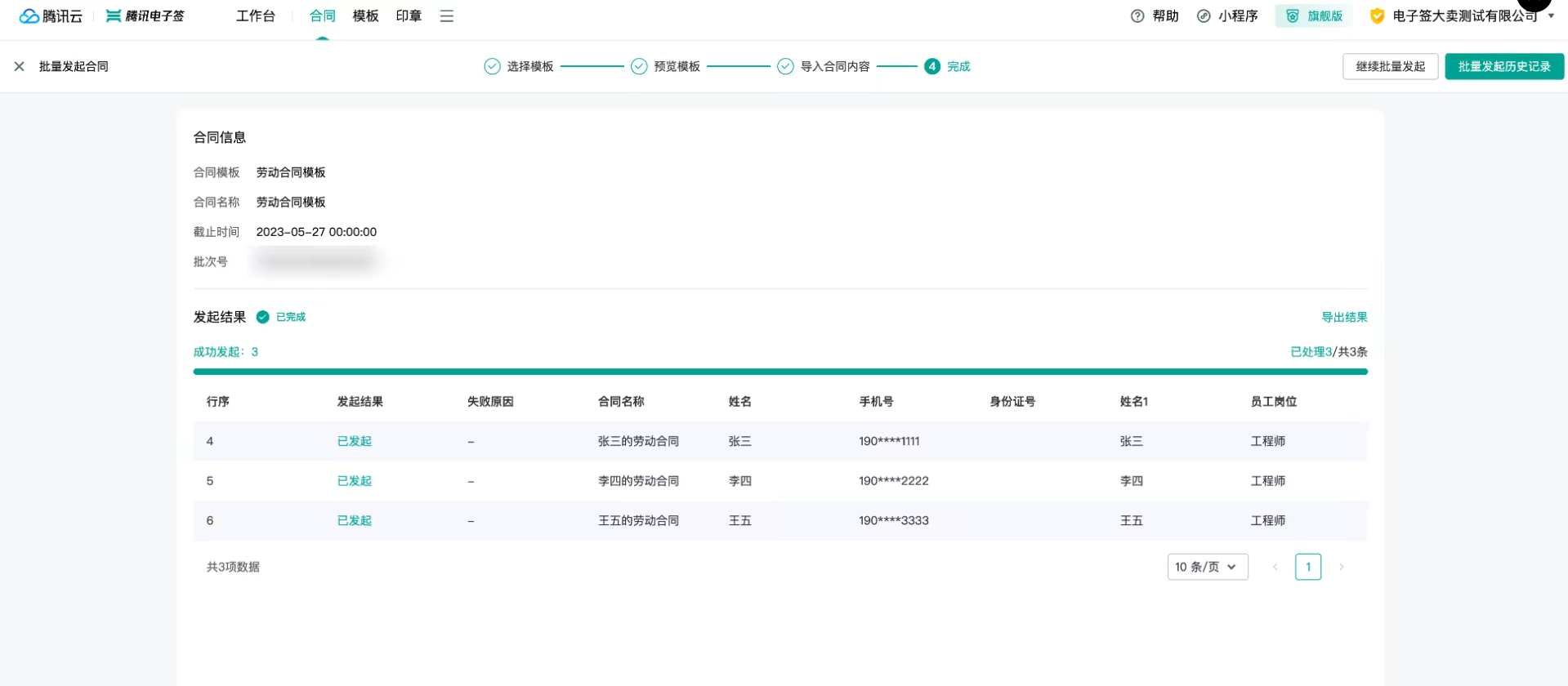Click the 选择模板 step label
Viewport: 1568px width, 686px height.
[x=530, y=66]
